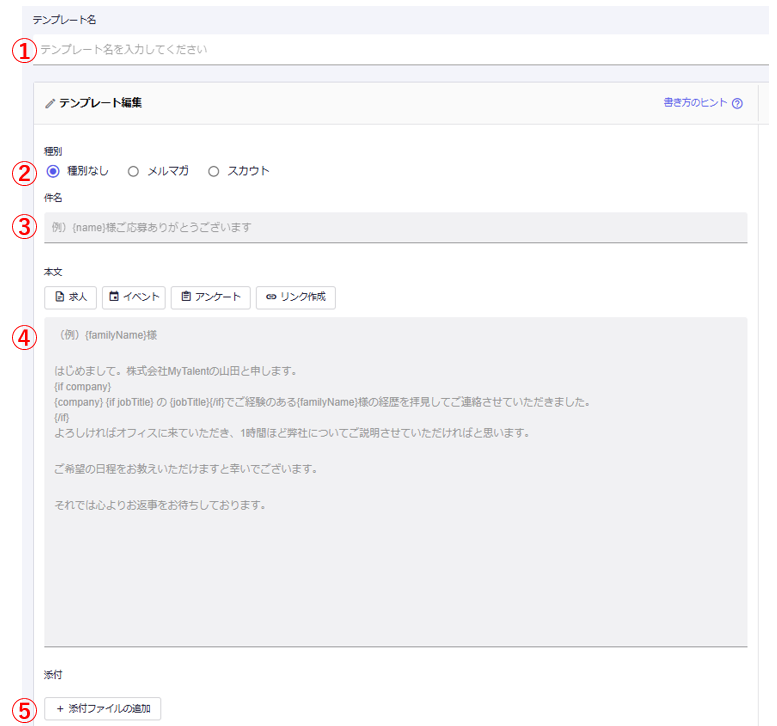Click the 件名 label text
This screenshot has width=777, height=726.
[x=53, y=198]
